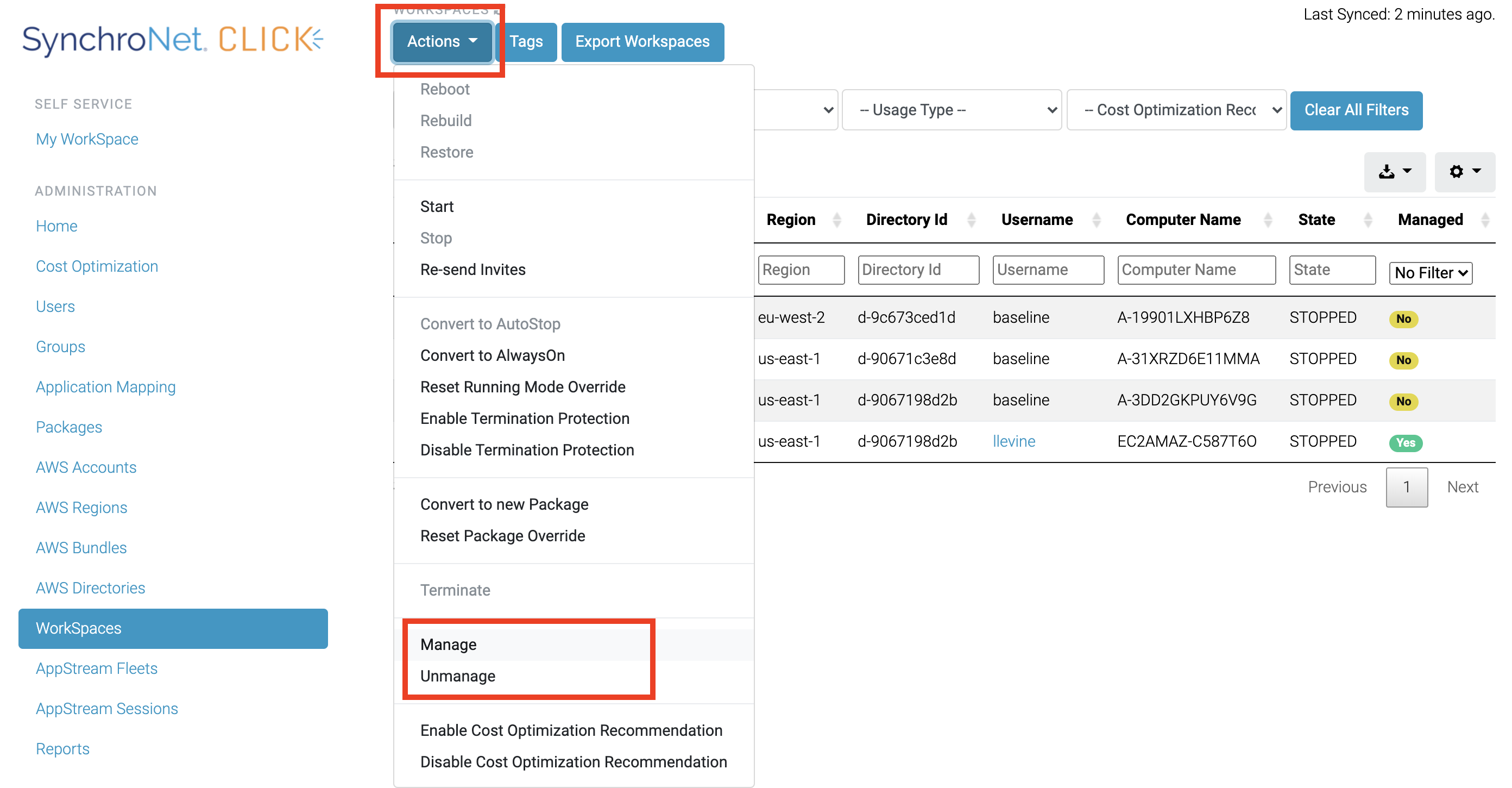Image resolution: width=1512 pixels, height=788 pixels.
Task: Select Reboot from Actions menu
Action: pyautogui.click(x=445, y=89)
